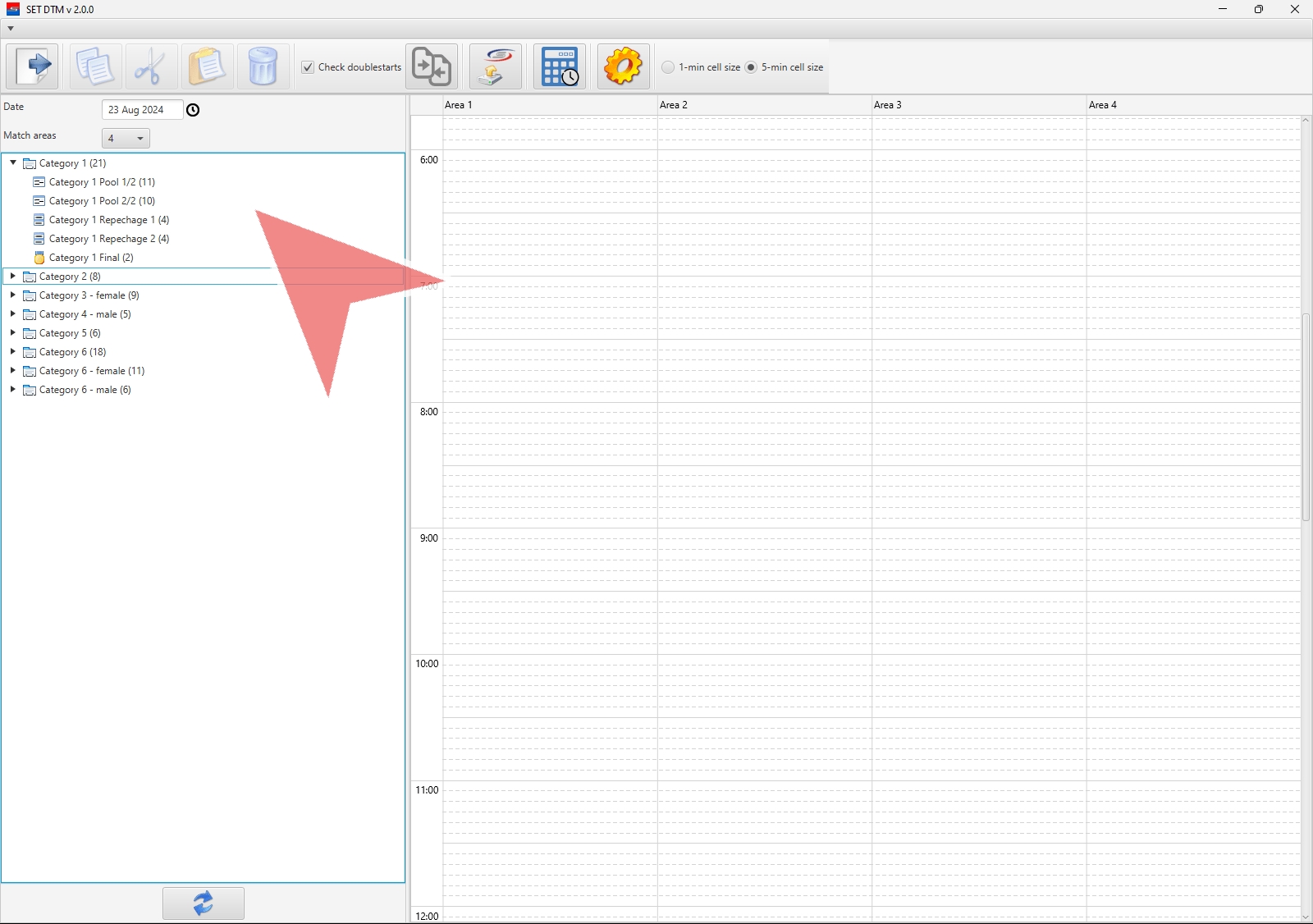Screen dimensions: 1313x924
Task: Open the small menu arrow under title
Action: pos(11,29)
